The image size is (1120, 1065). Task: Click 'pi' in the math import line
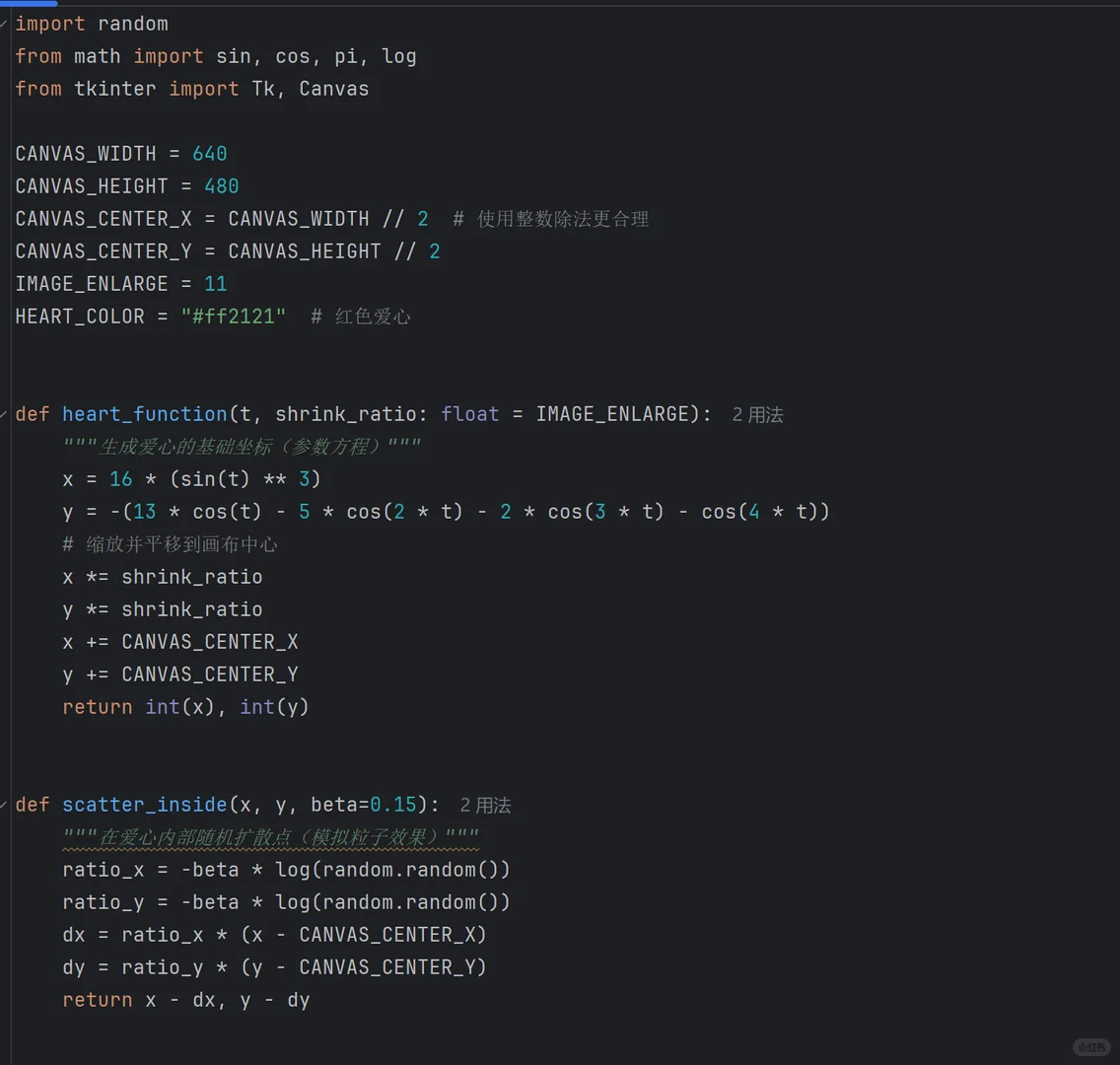(x=346, y=56)
